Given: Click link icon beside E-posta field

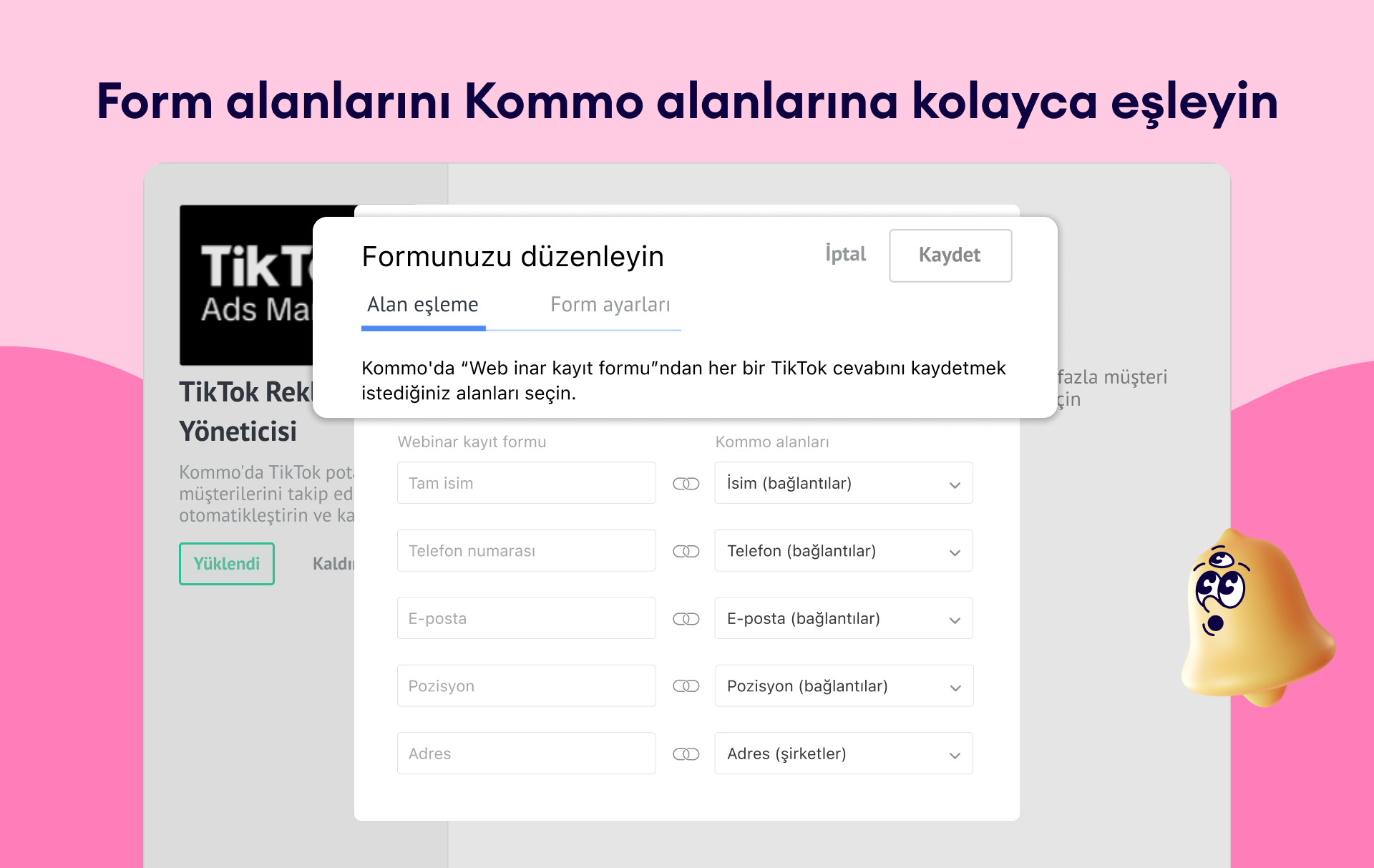Looking at the screenshot, I should click(686, 619).
